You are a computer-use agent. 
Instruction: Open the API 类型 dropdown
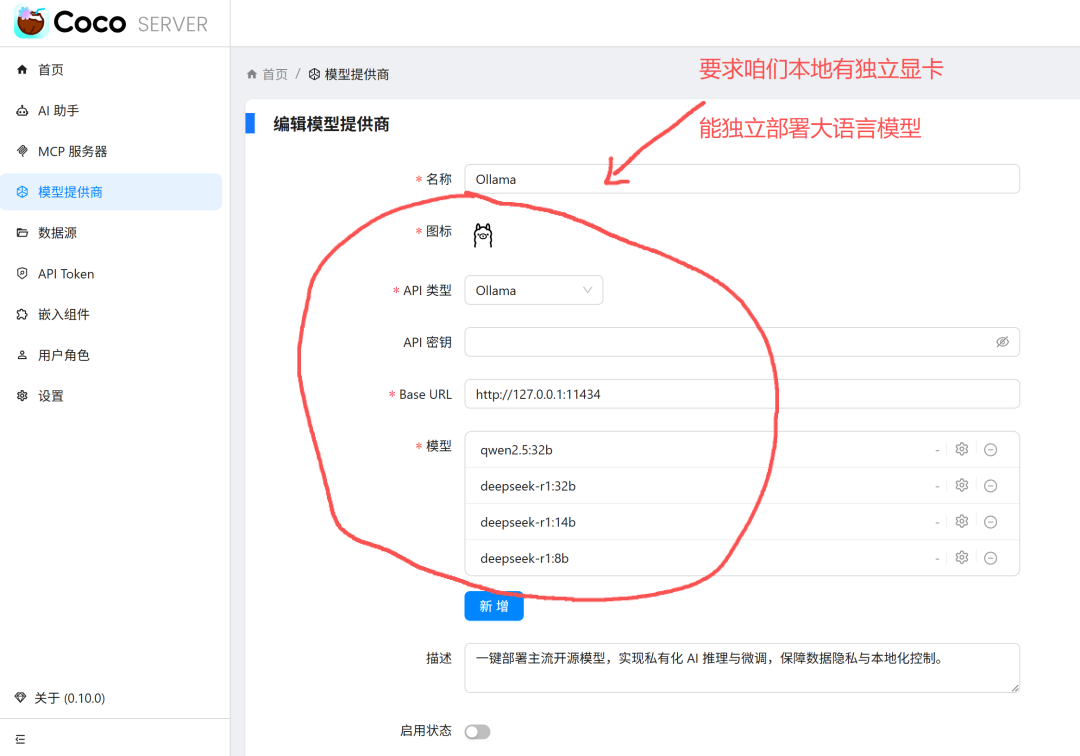[x=533, y=290]
